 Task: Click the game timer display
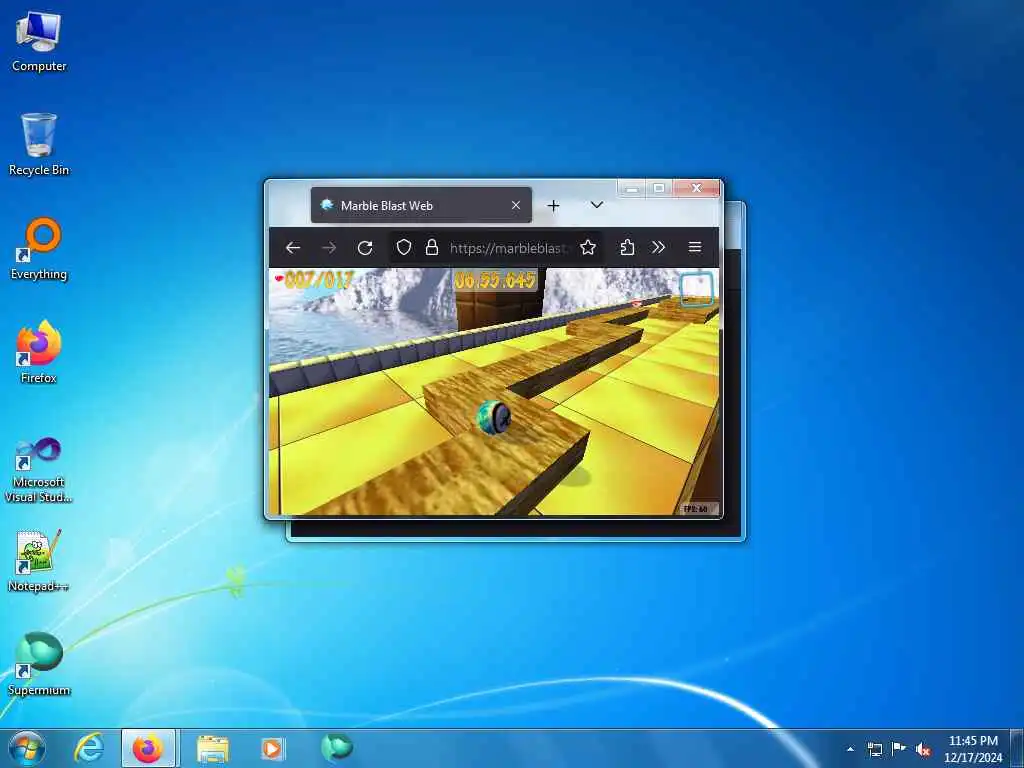[x=496, y=281]
